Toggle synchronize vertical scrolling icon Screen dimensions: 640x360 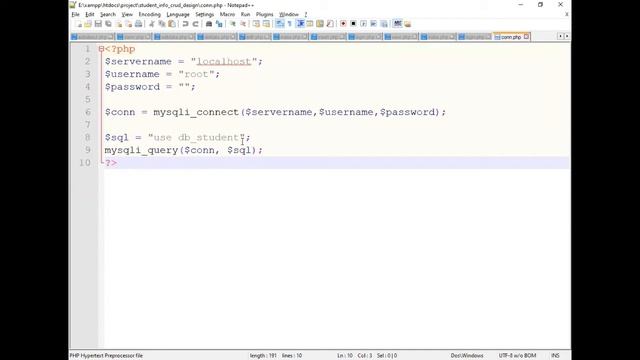click(x=256, y=24)
